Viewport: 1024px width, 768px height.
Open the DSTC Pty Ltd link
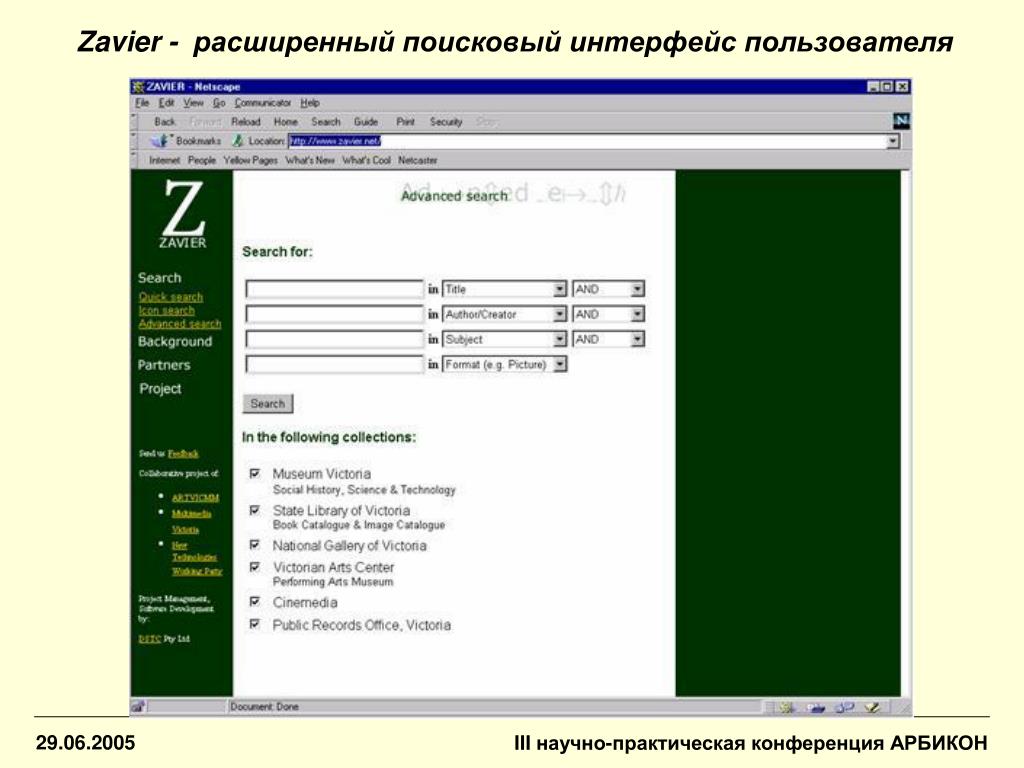click(x=164, y=639)
